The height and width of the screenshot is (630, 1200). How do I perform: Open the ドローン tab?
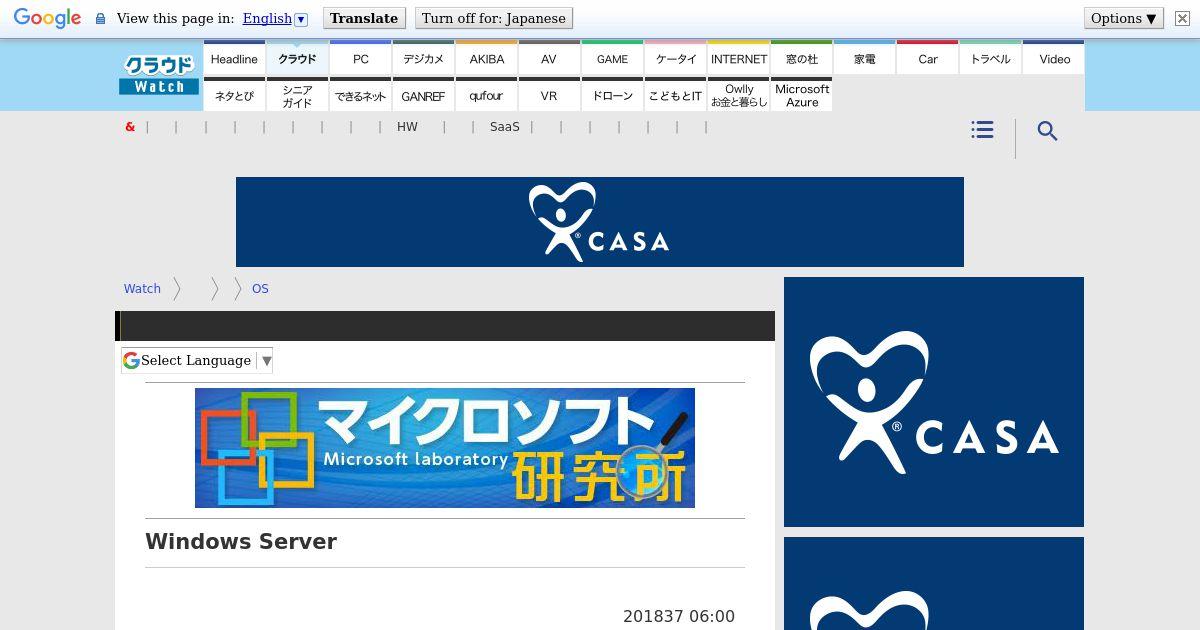click(612, 95)
